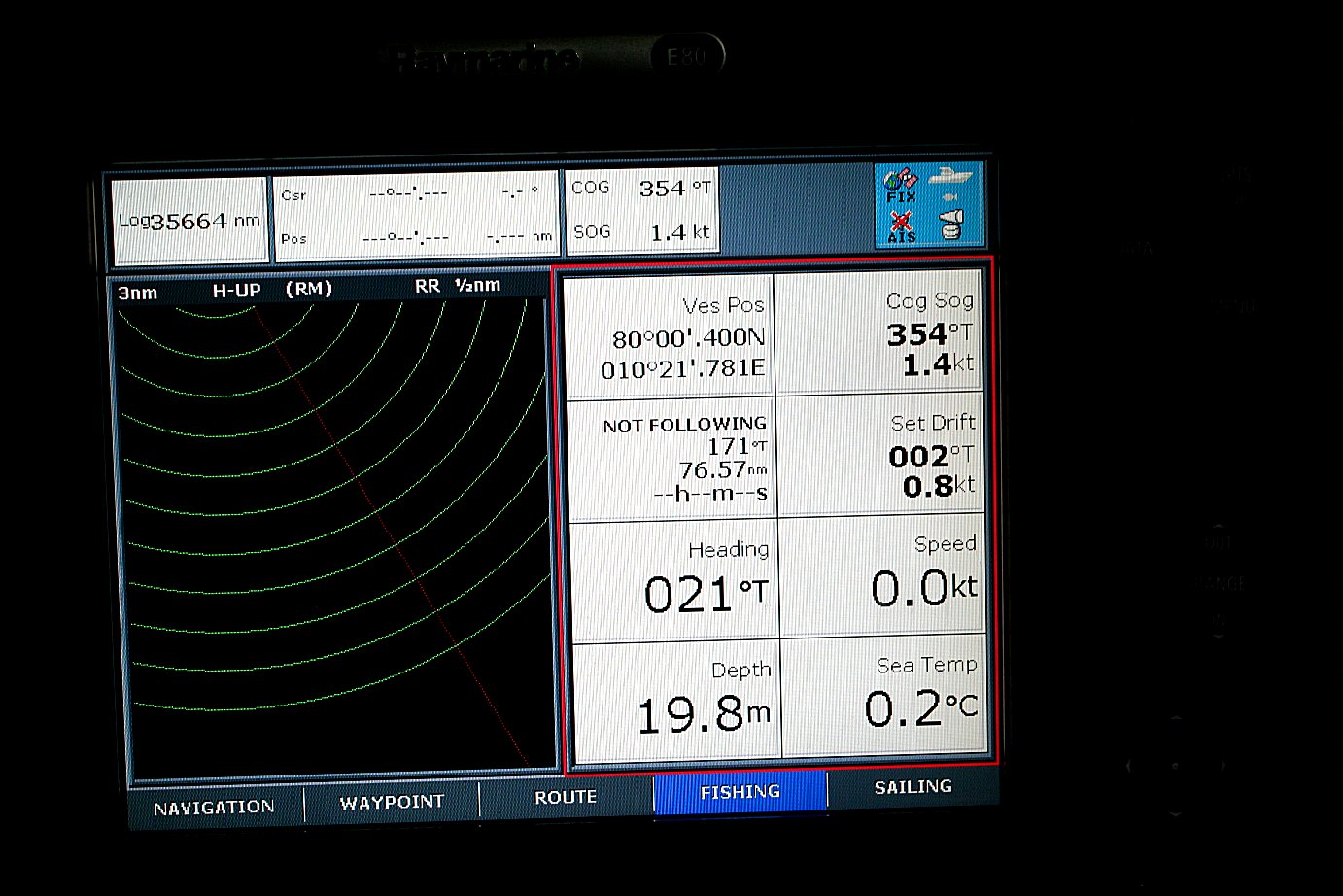Tap the small fish sonar icon
This screenshot has height=896, width=1343.
click(x=949, y=197)
